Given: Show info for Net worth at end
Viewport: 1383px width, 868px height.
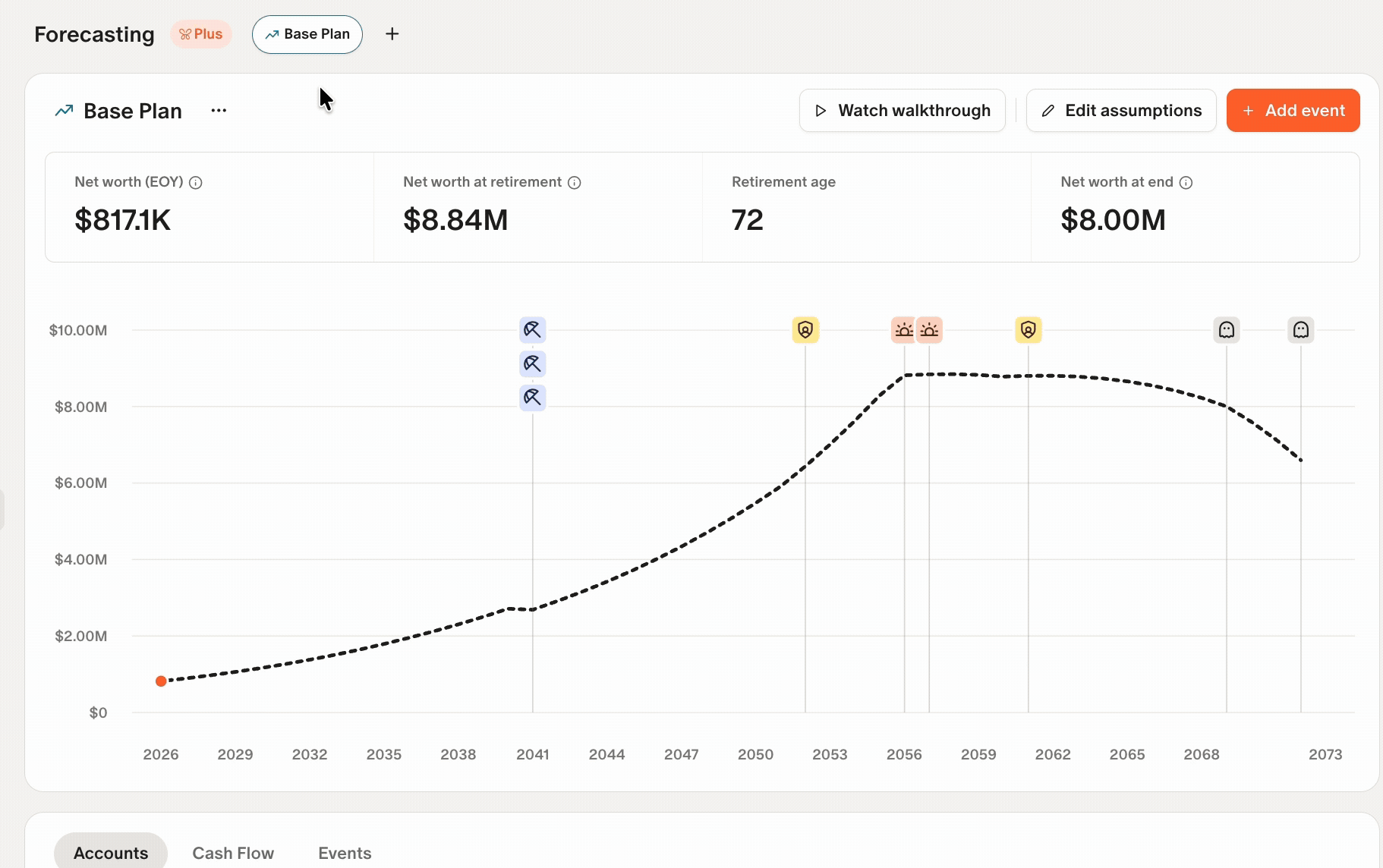Looking at the screenshot, I should tap(1186, 183).
